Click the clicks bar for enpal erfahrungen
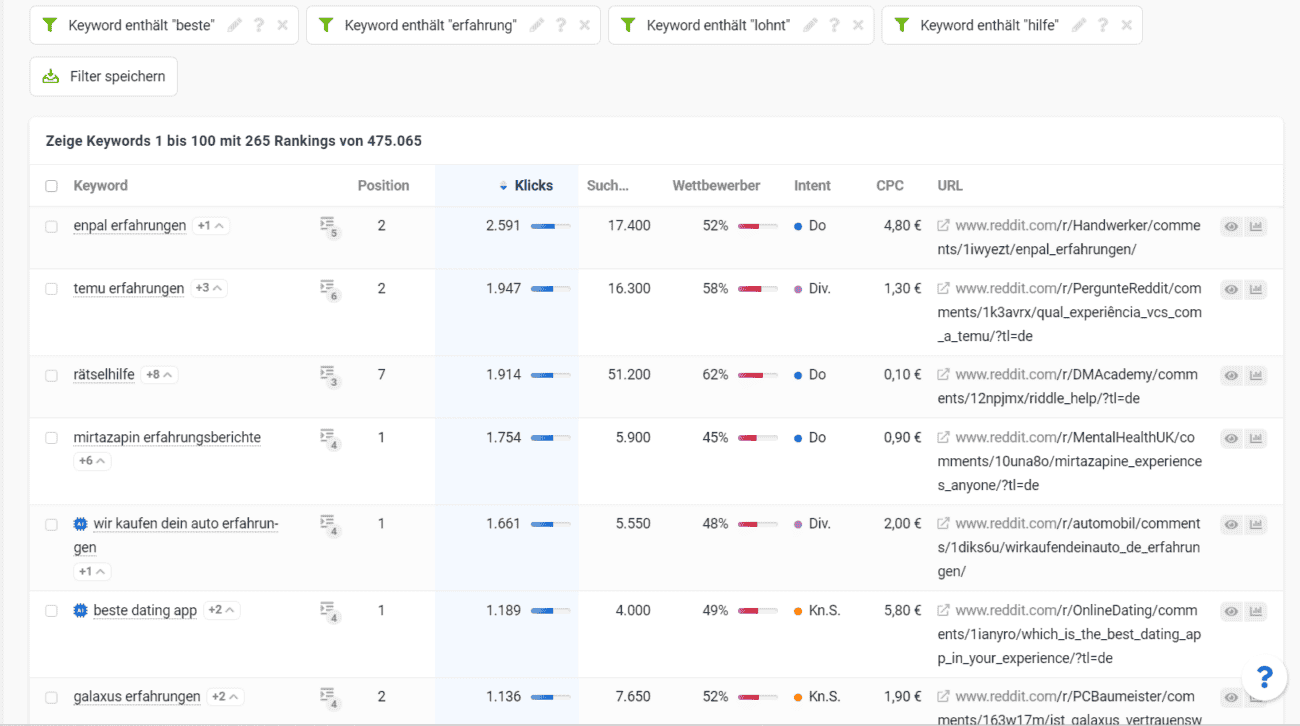The width and height of the screenshot is (1300, 726). [550, 227]
